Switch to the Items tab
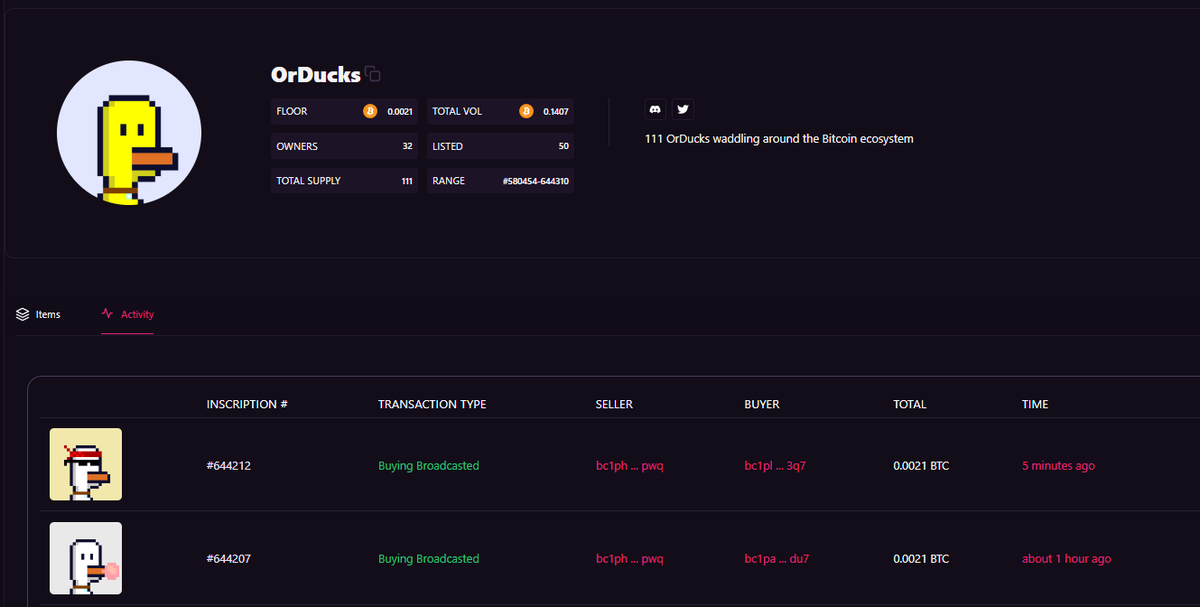 [x=38, y=314]
